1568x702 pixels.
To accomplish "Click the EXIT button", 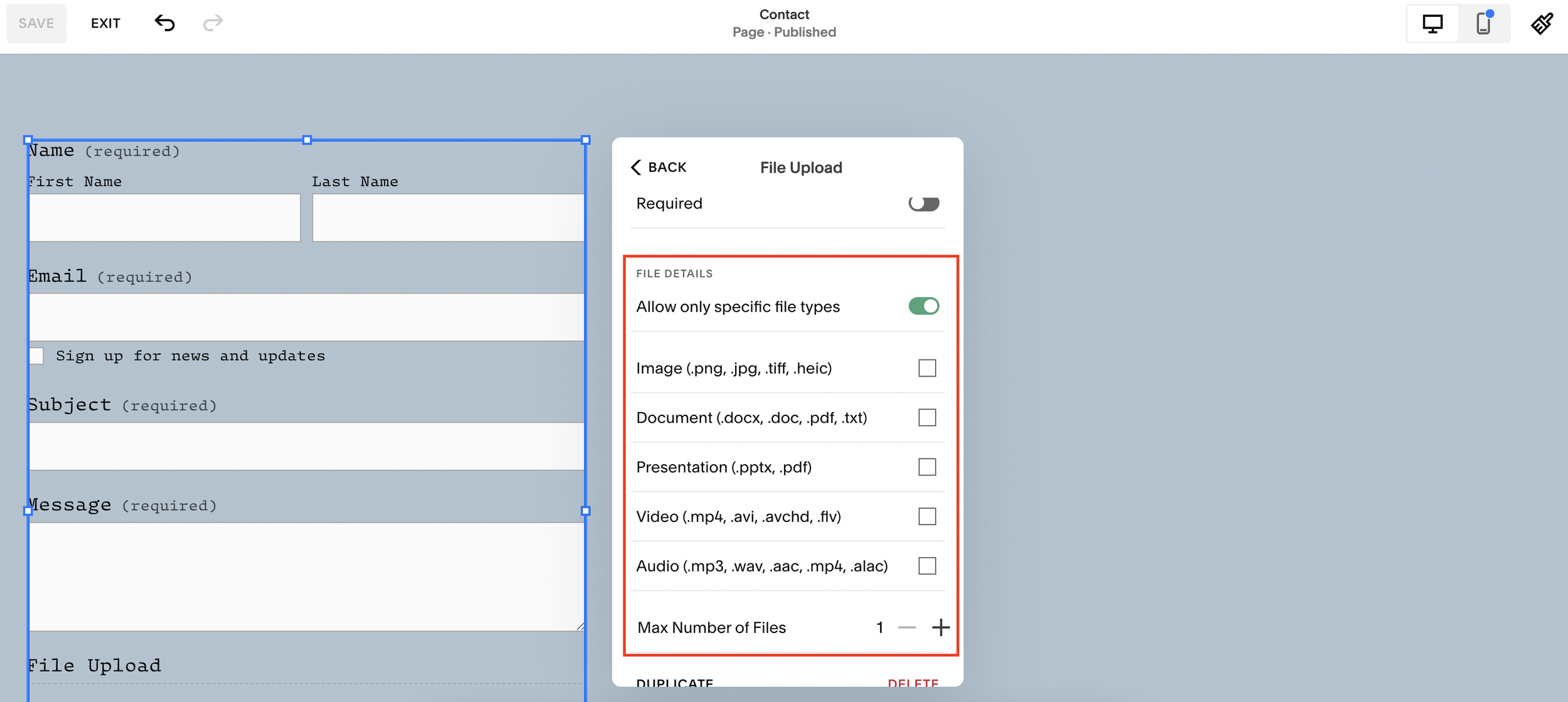I will [105, 23].
